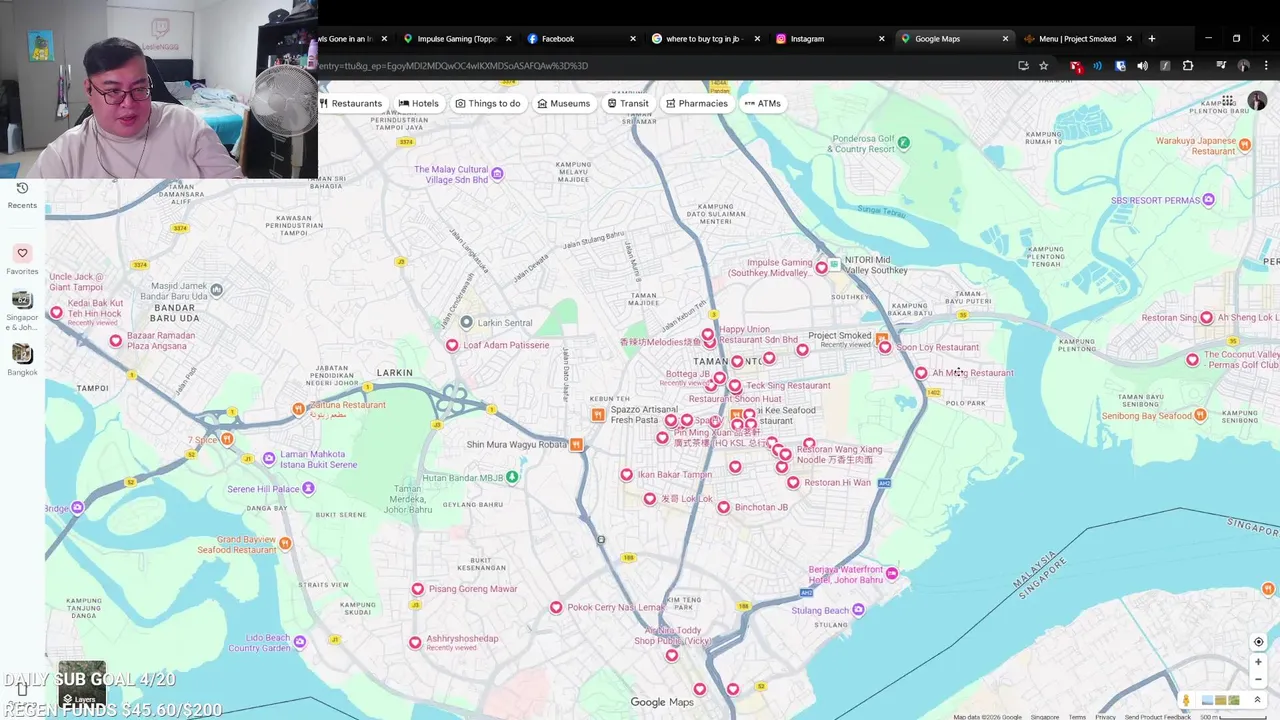The width and height of the screenshot is (1280, 720).
Task: Click Send Product Feedback link
Action: click(1157, 717)
